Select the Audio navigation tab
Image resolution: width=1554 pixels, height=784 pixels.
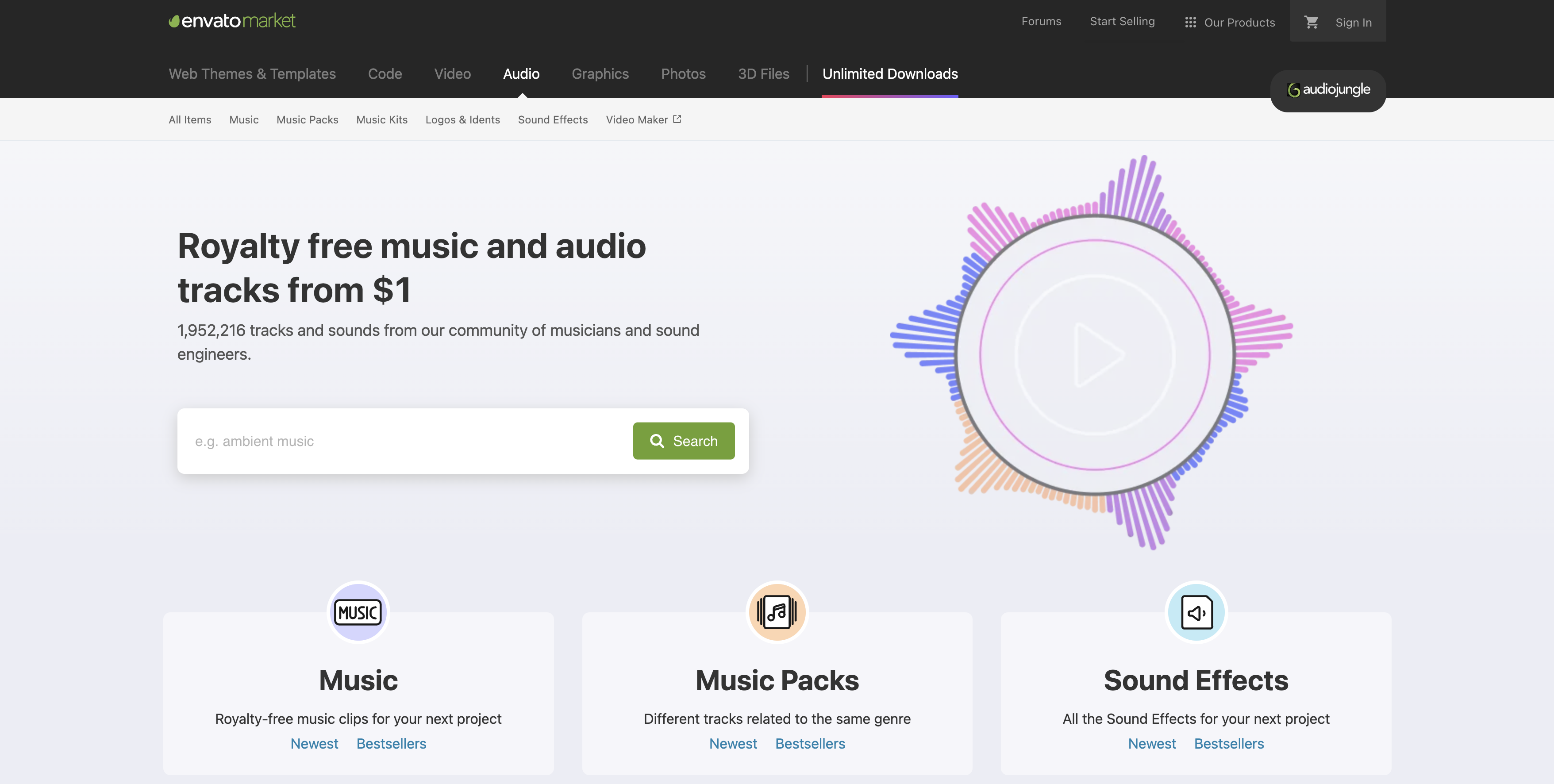[x=521, y=74]
